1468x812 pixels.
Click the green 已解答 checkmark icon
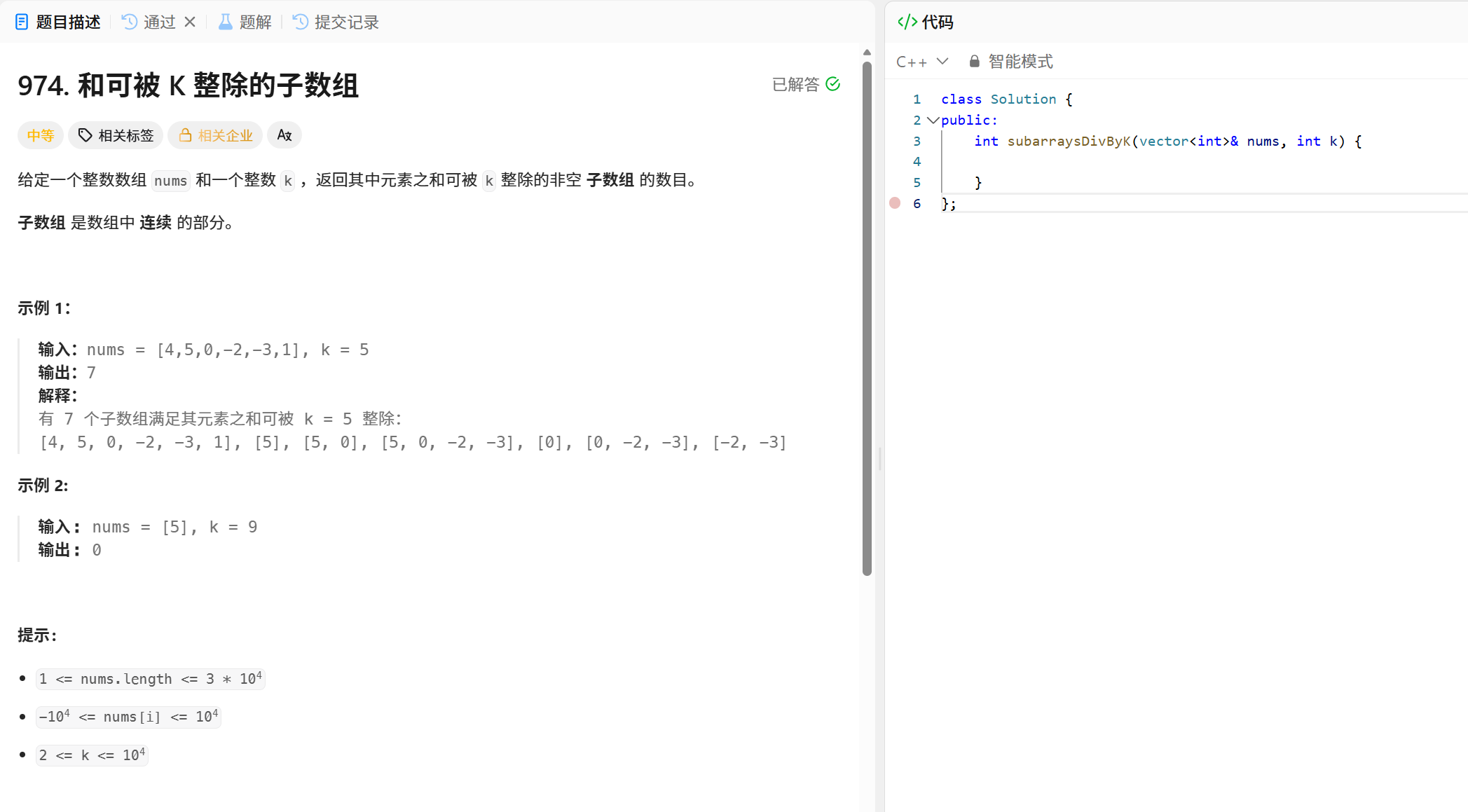(x=833, y=84)
